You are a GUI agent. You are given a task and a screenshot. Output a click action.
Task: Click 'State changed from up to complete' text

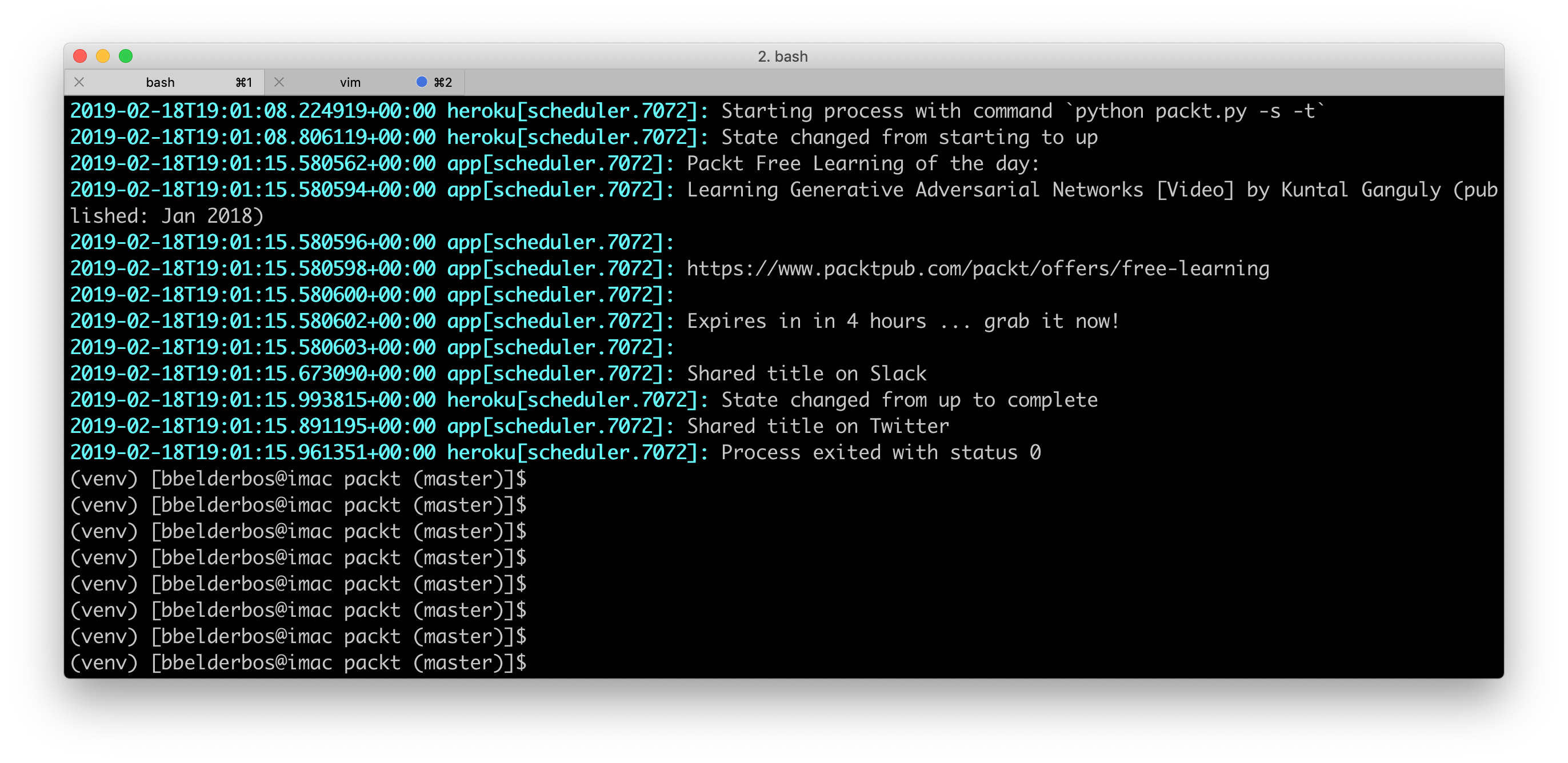[x=909, y=400]
